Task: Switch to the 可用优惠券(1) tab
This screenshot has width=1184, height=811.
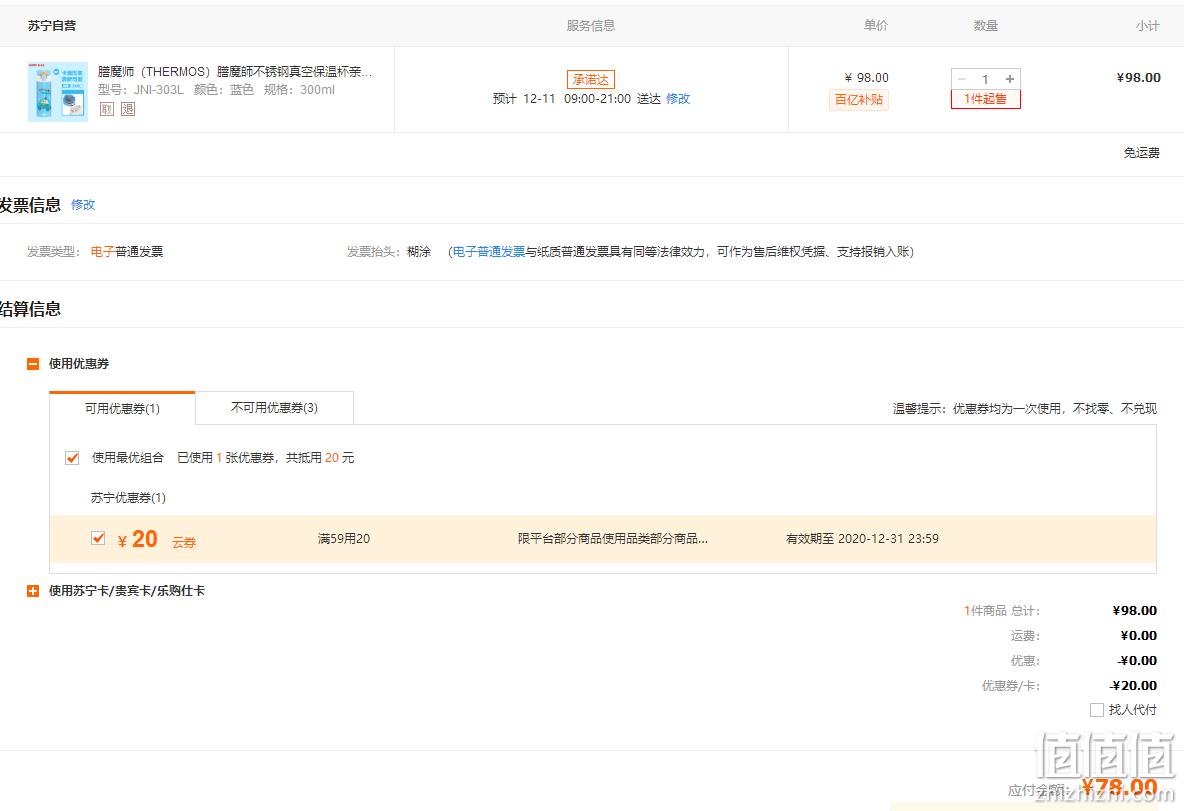Action: (122, 409)
